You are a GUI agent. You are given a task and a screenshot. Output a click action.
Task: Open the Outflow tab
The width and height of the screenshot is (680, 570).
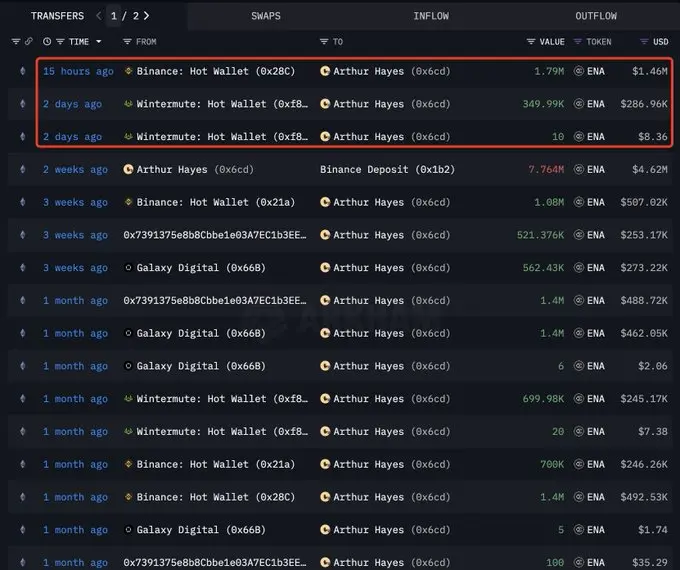595,16
